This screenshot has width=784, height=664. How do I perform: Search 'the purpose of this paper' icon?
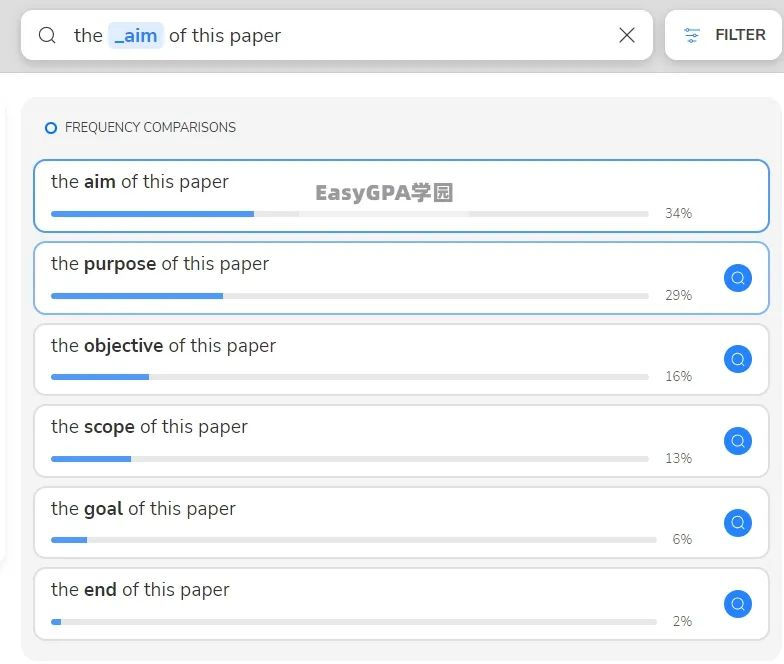(x=738, y=278)
